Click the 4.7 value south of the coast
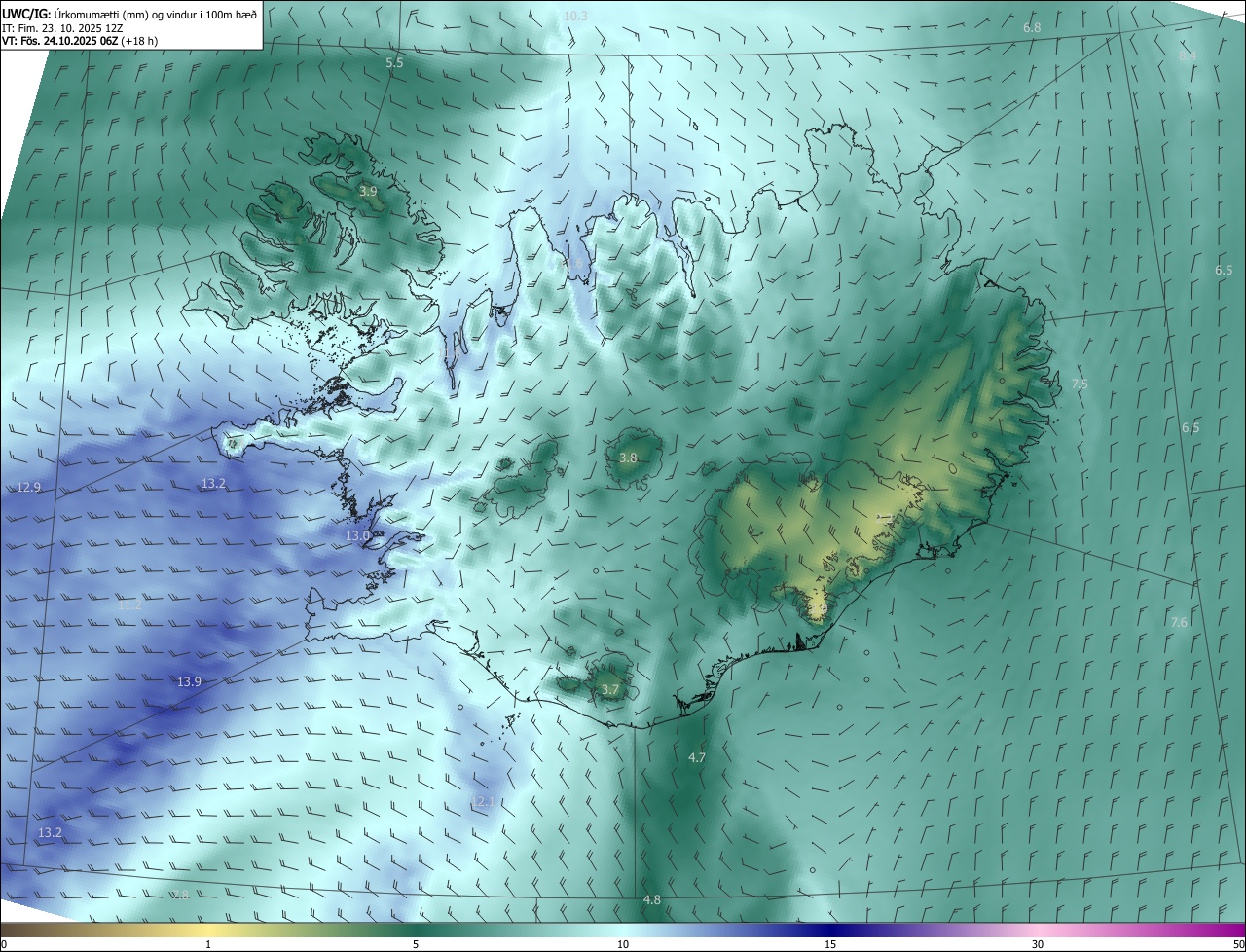 pyautogui.click(x=696, y=757)
